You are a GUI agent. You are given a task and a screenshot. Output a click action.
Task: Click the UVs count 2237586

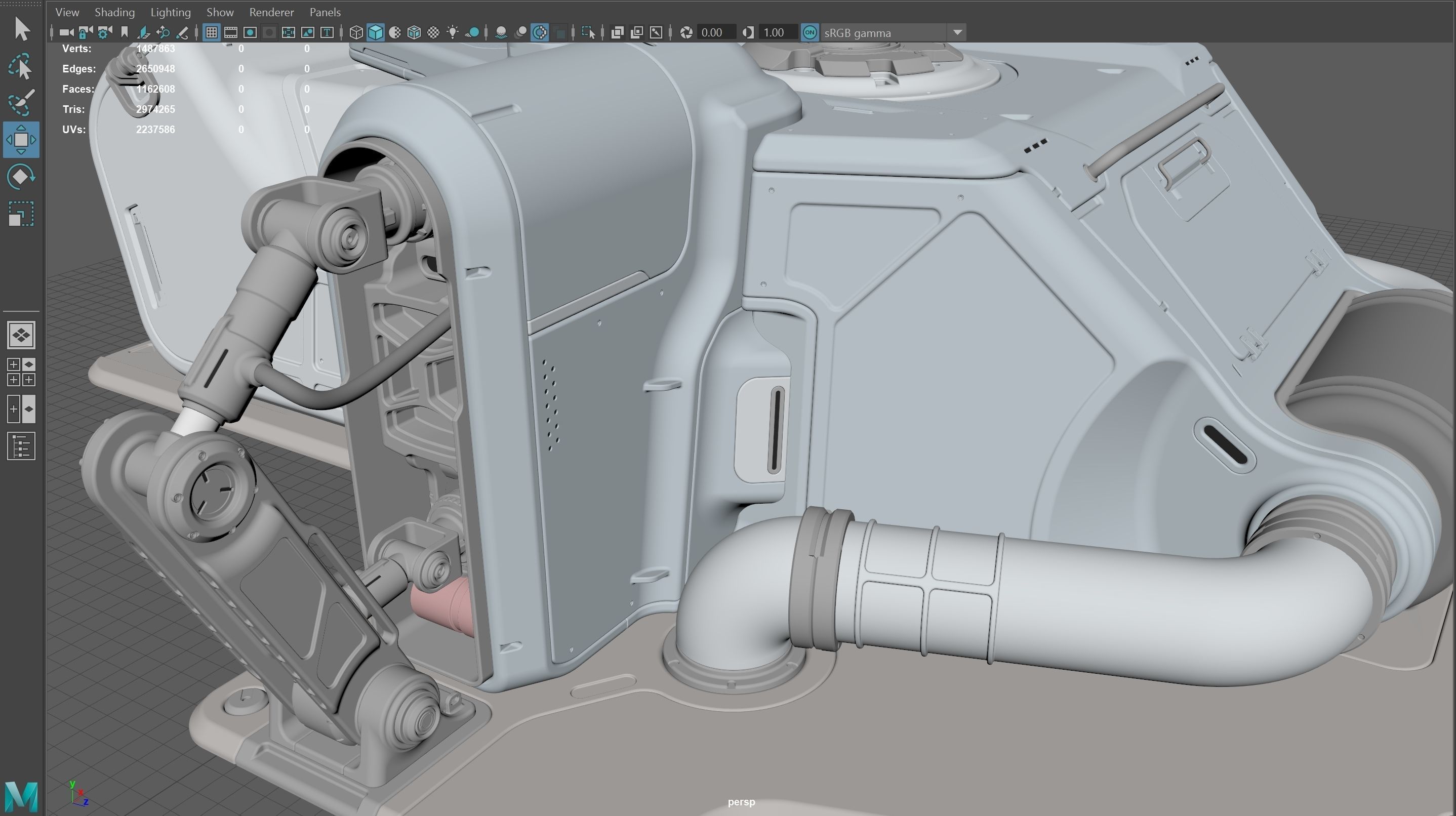tap(155, 130)
